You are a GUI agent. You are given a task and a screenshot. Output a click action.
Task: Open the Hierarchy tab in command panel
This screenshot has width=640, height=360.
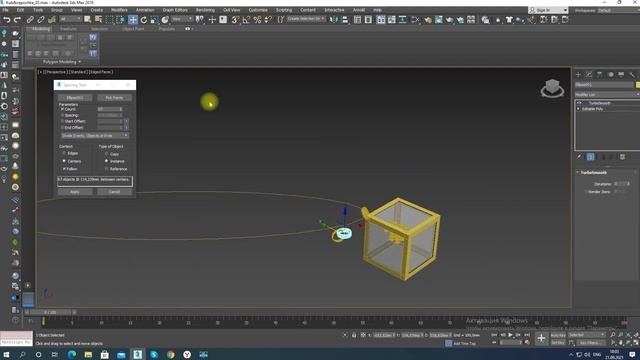tap(600, 75)
